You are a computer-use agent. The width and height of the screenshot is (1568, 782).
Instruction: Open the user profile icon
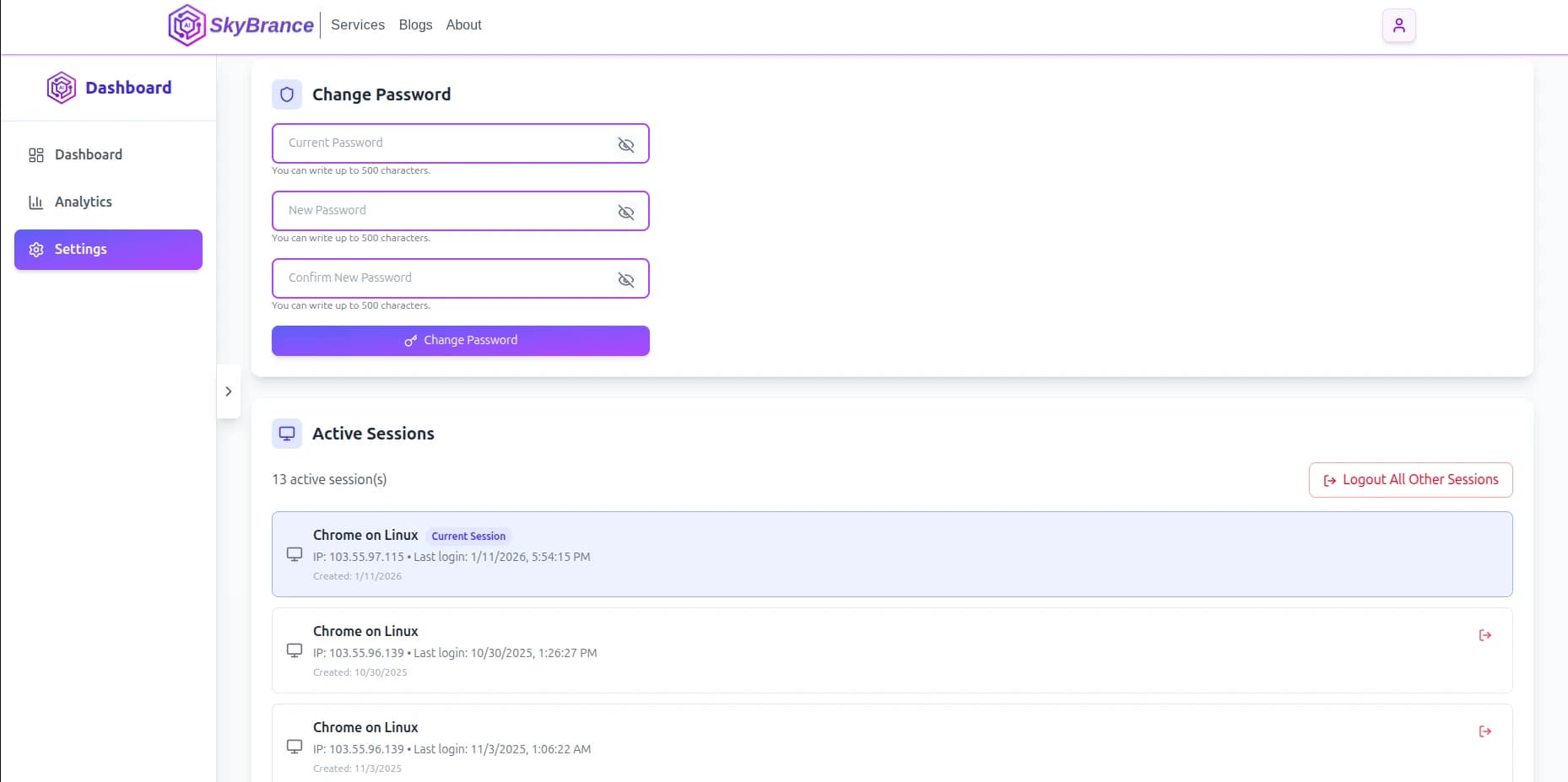coord(1398,25)
